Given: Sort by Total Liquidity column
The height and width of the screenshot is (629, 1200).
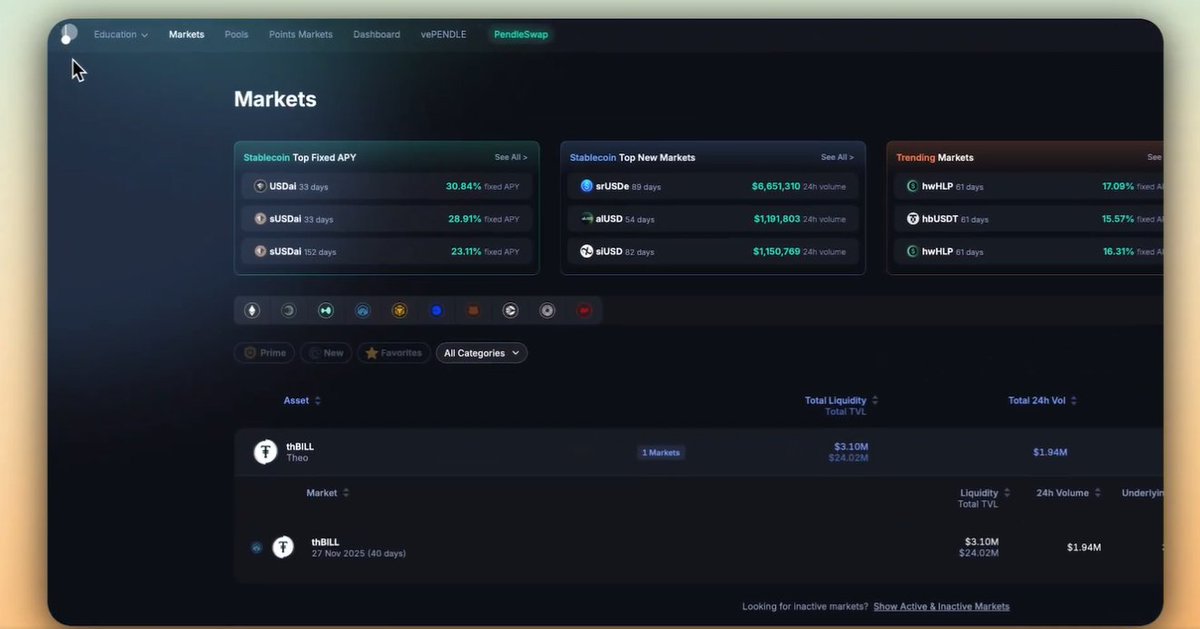Looking at the screenshot, I should [x=841, y=400].
